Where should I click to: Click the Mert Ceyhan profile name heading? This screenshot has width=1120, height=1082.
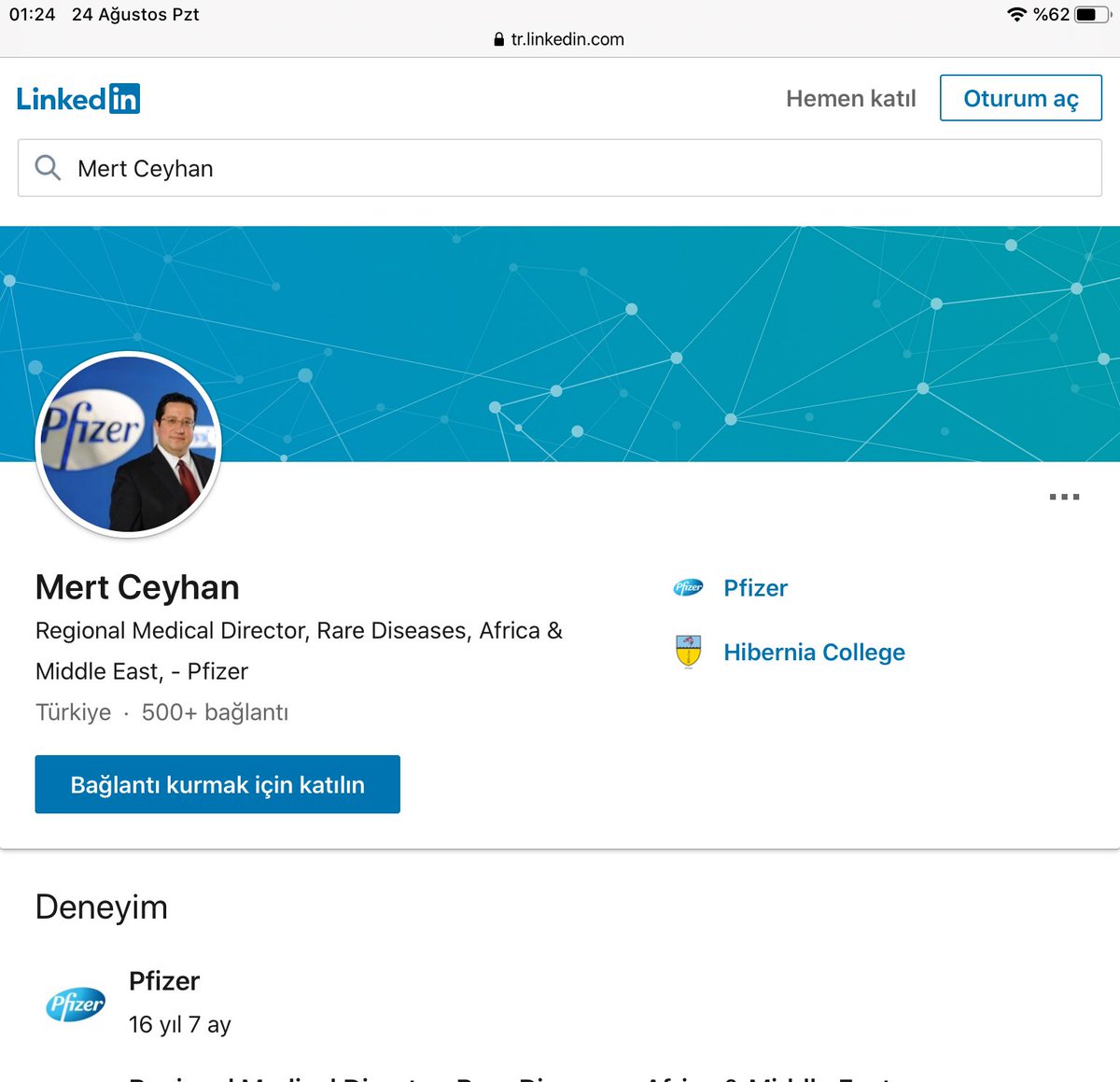click(137, 587)
